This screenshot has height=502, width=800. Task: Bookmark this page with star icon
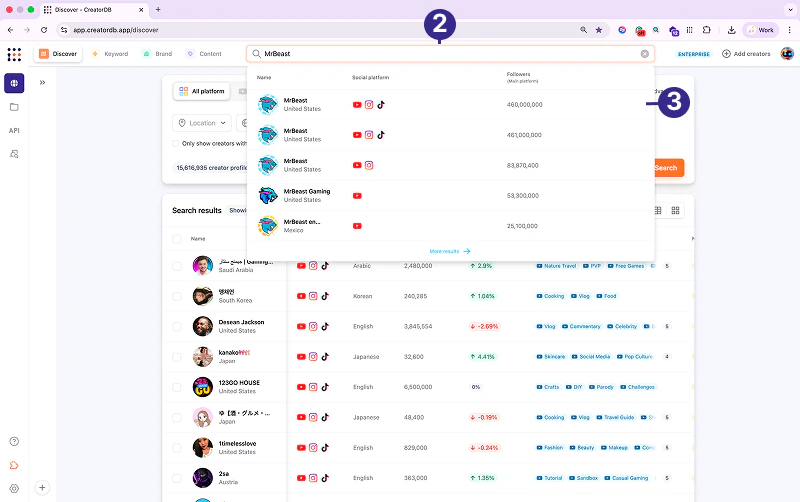(x=599, y=30)
